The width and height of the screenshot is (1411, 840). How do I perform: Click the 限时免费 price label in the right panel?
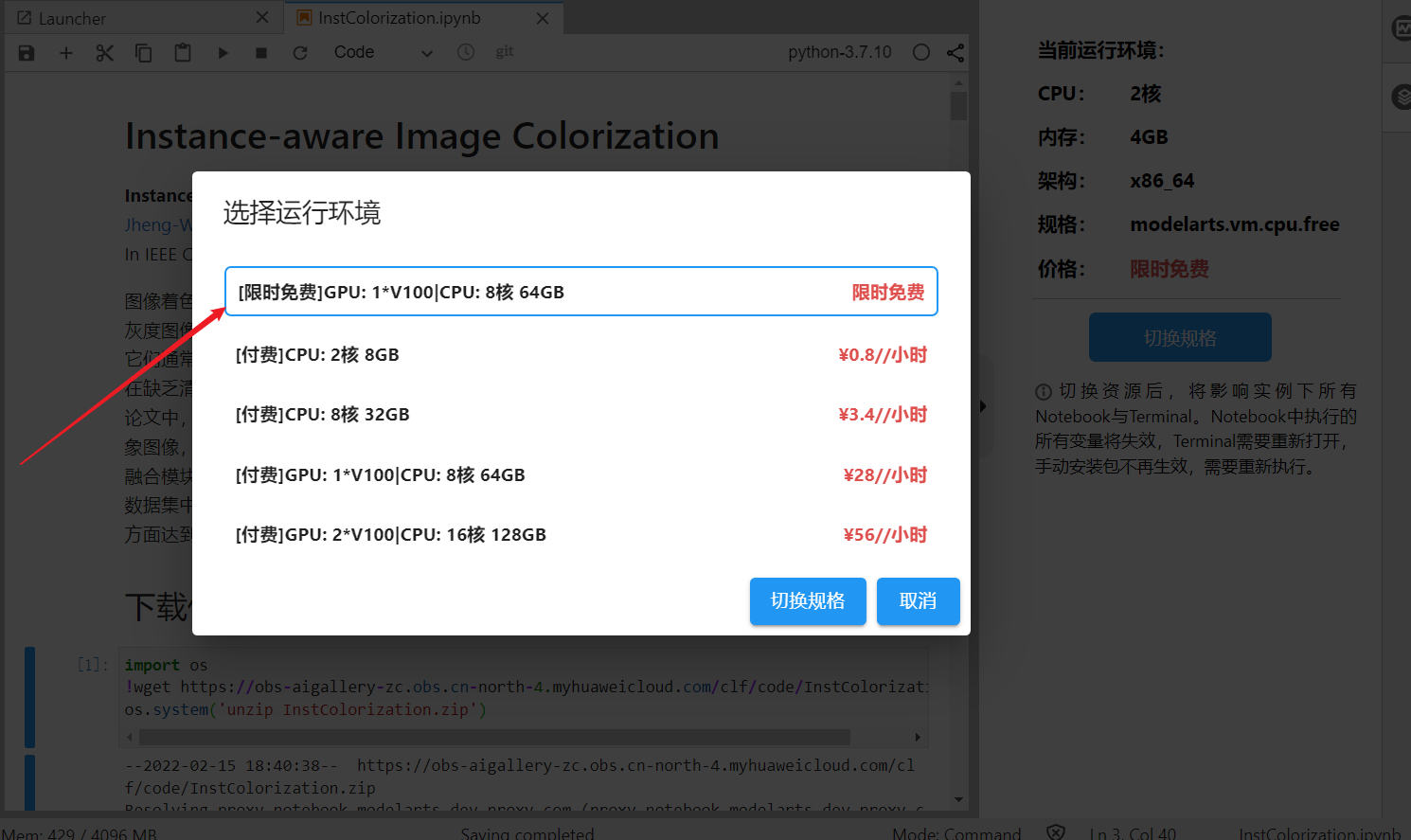click(x=1170, y=269)
